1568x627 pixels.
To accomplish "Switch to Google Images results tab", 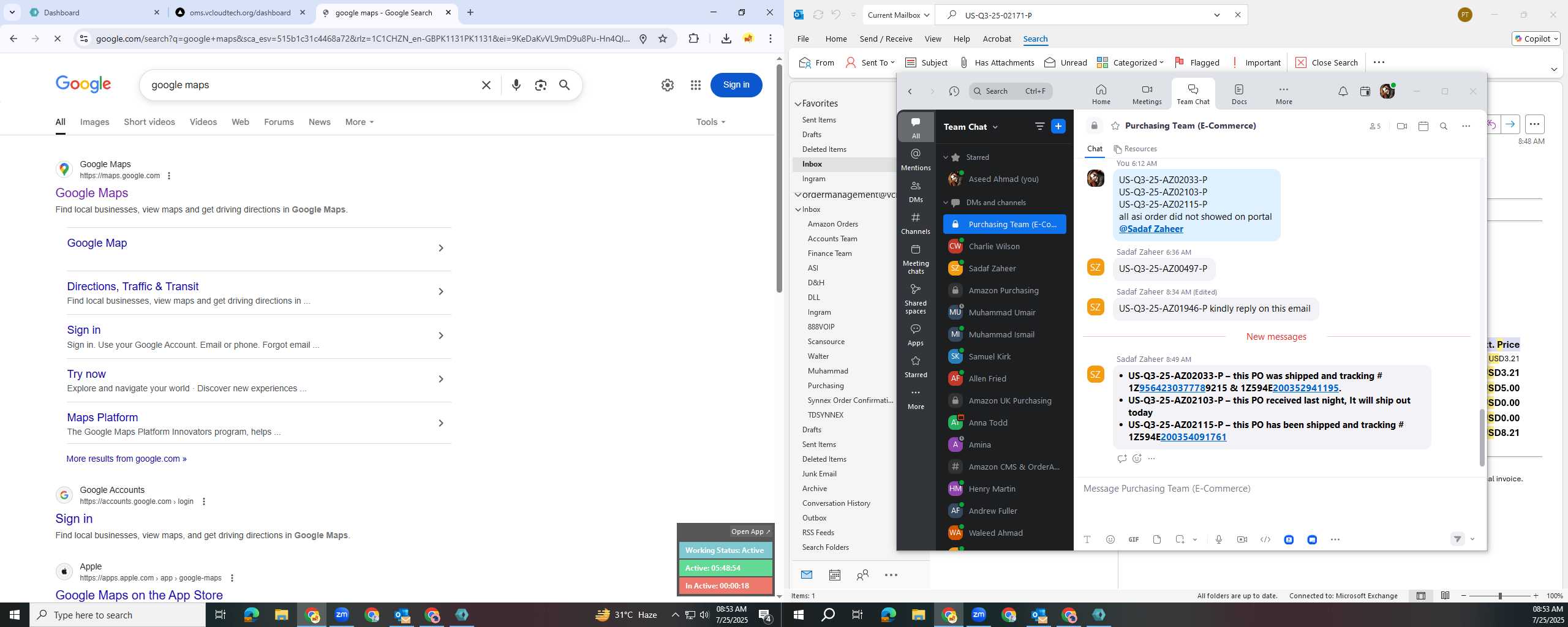I will click(94, 122).
